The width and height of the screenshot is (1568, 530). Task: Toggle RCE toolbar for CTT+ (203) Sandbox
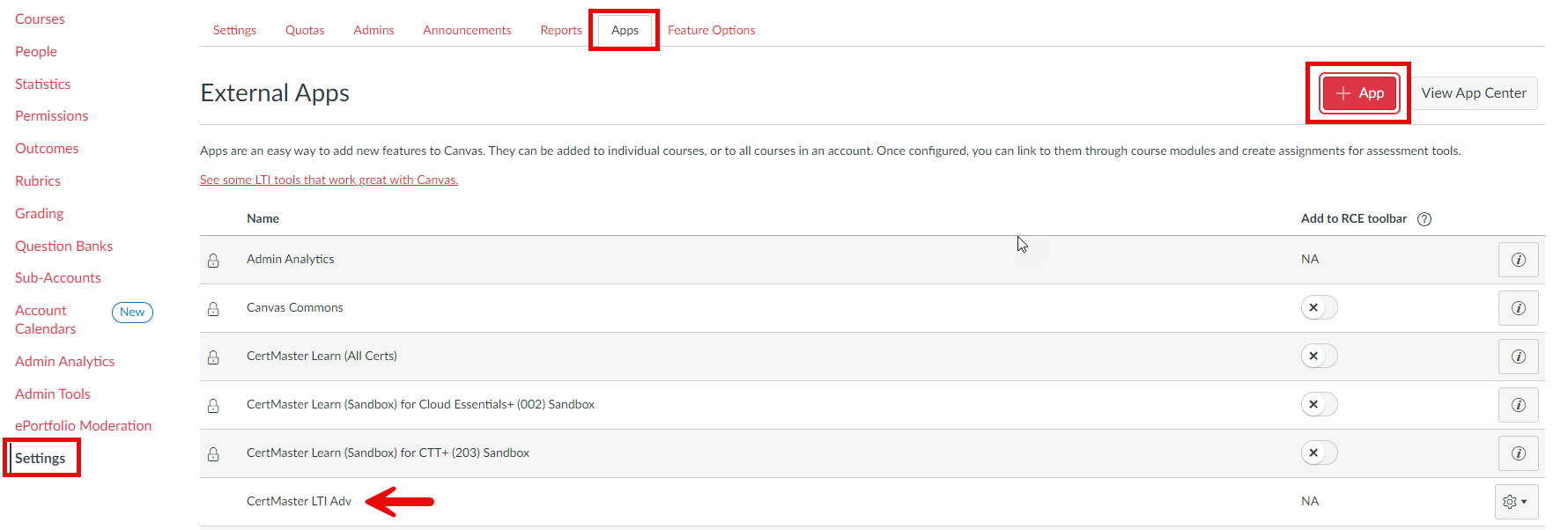pos(1319,453)
